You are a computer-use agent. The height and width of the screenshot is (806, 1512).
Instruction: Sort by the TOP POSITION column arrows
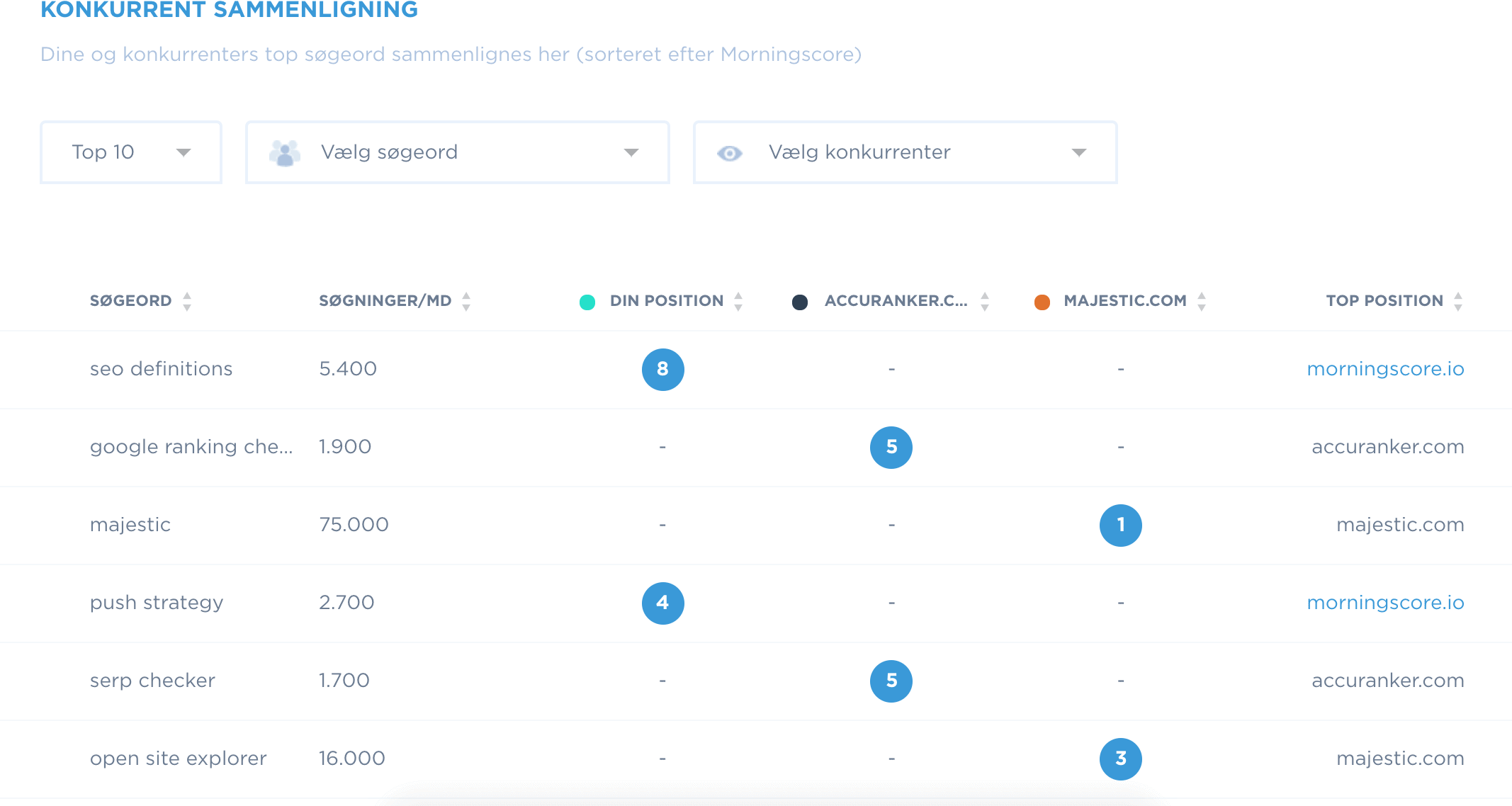1458,302
